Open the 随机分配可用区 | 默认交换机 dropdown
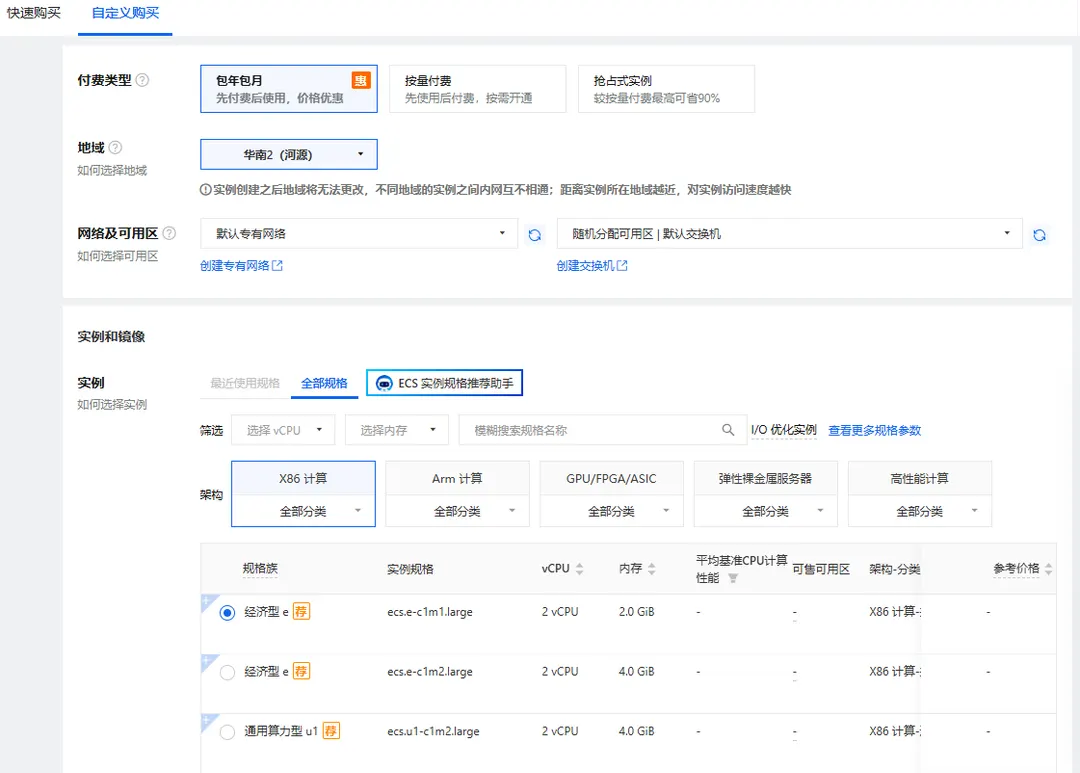The height and width of the screenshot is (773, 1080). [789, 234]
